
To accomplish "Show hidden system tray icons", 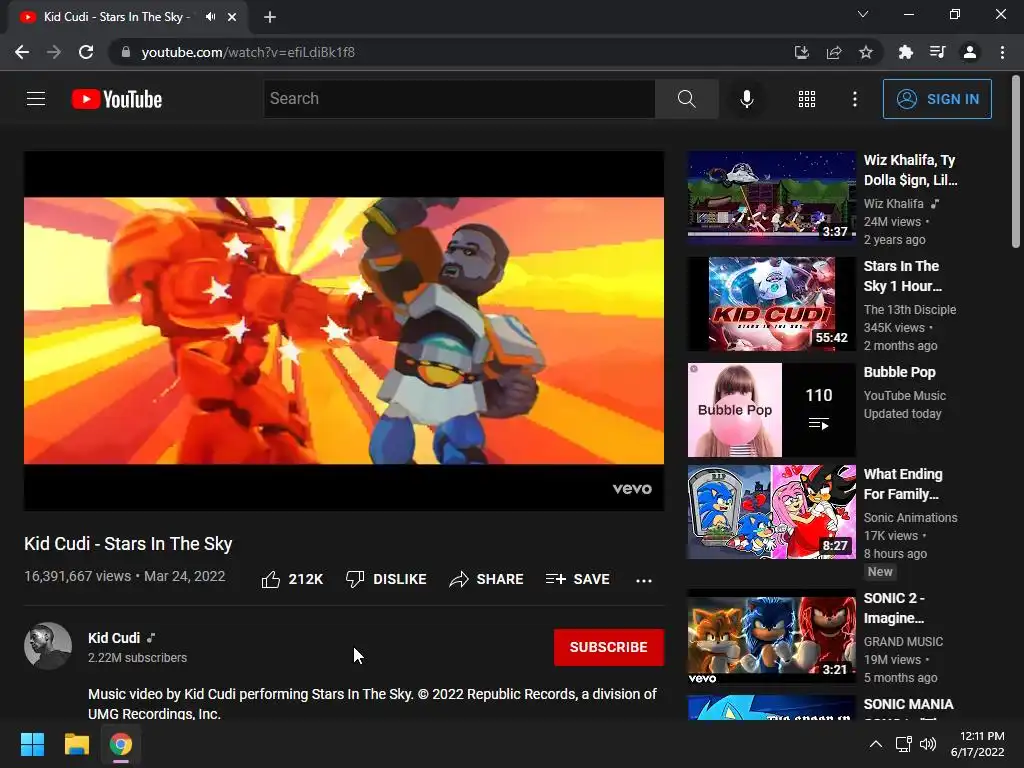I will 876,744.
